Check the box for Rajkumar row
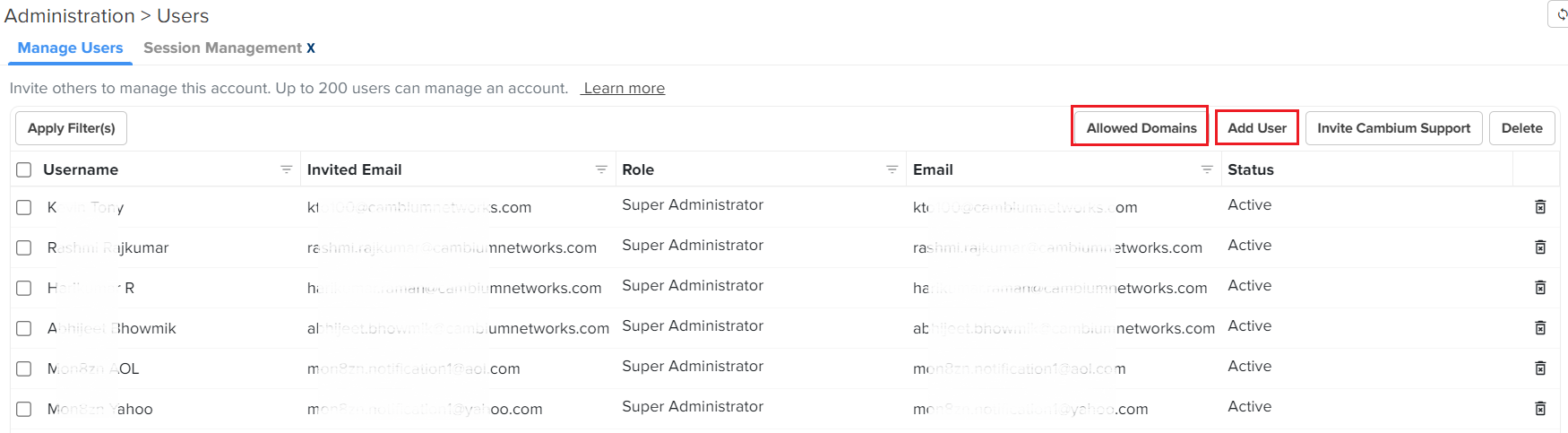The image size is (1568, 433). click(24, 247)
